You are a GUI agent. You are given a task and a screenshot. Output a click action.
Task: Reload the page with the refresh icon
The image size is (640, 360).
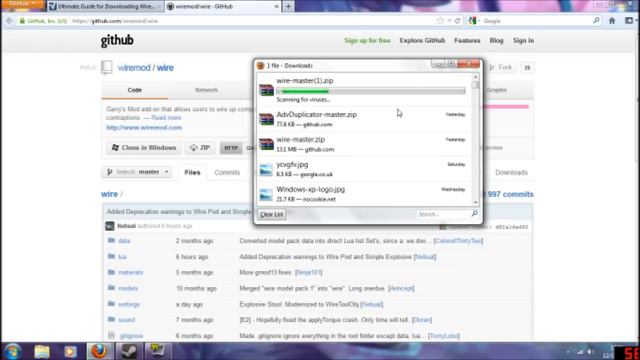tap(457, 21)
